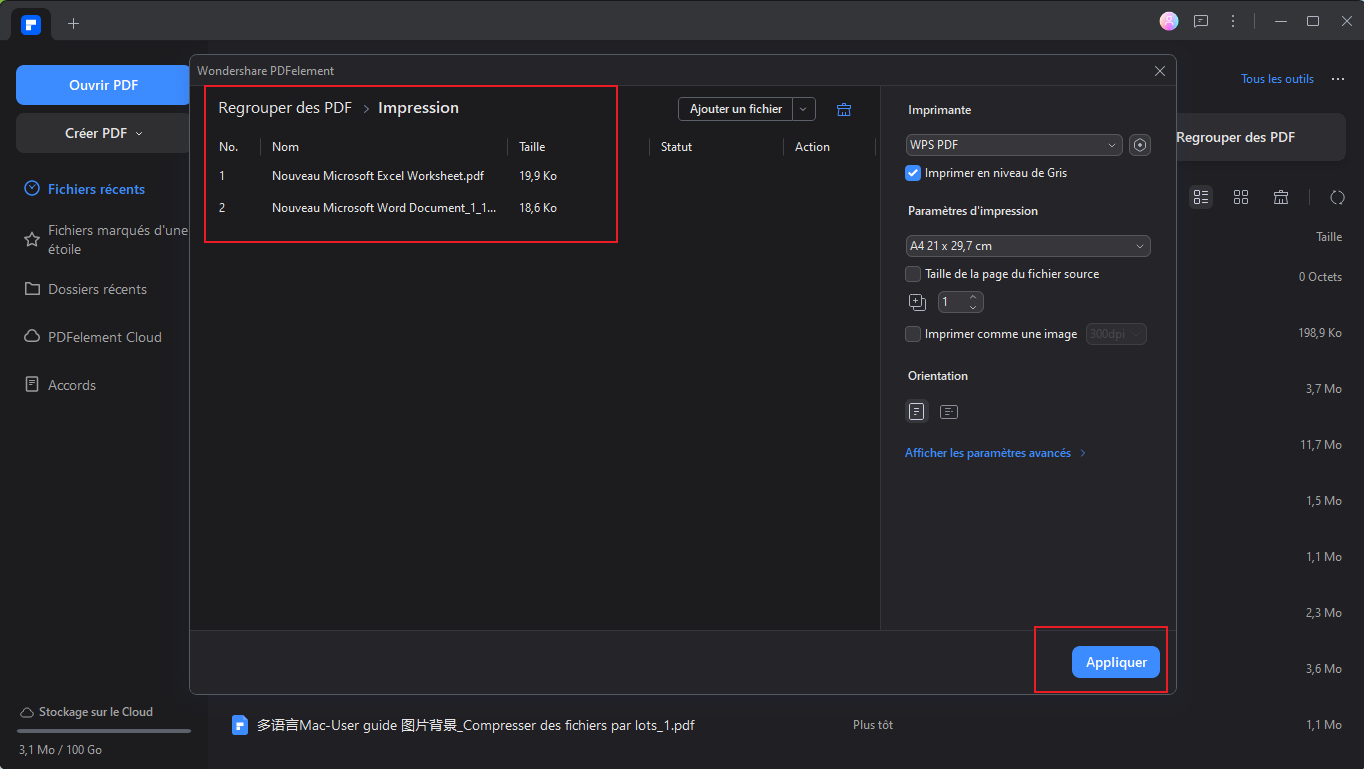Increase the number of copies
Viewport: 1364px width, 769px height.
coord(973,297)
